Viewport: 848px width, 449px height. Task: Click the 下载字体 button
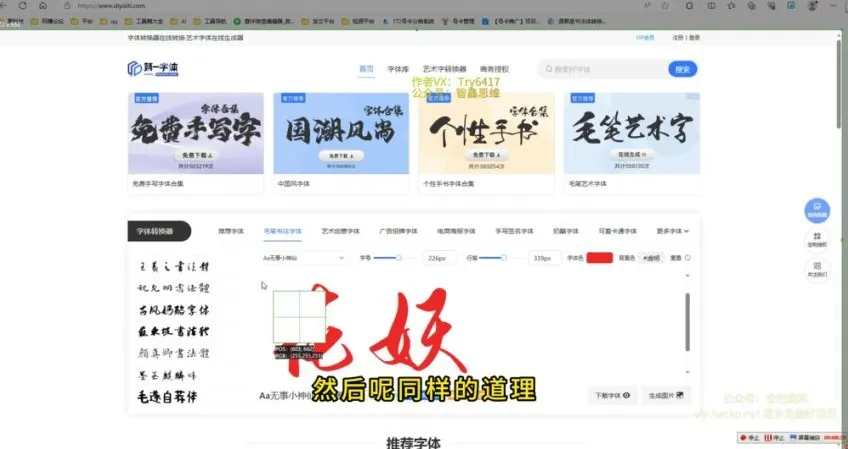(612, 395)
